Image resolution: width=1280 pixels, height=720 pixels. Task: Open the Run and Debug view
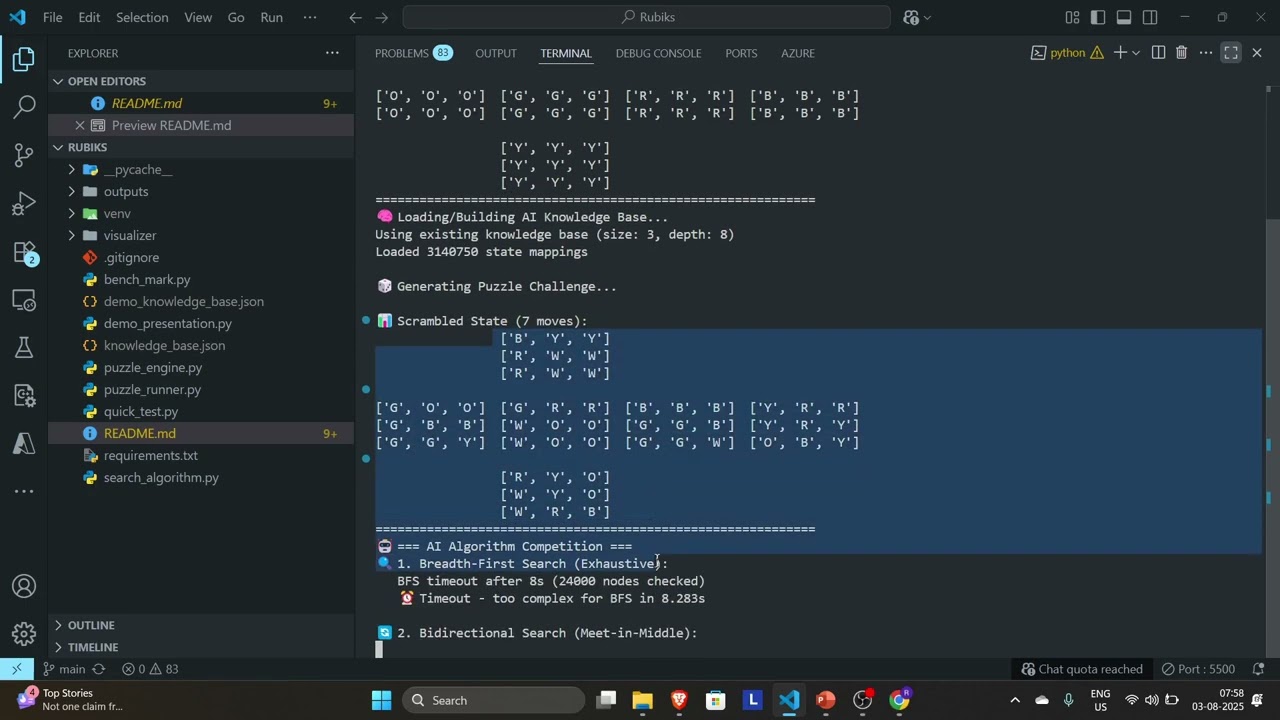coord(24,204)
